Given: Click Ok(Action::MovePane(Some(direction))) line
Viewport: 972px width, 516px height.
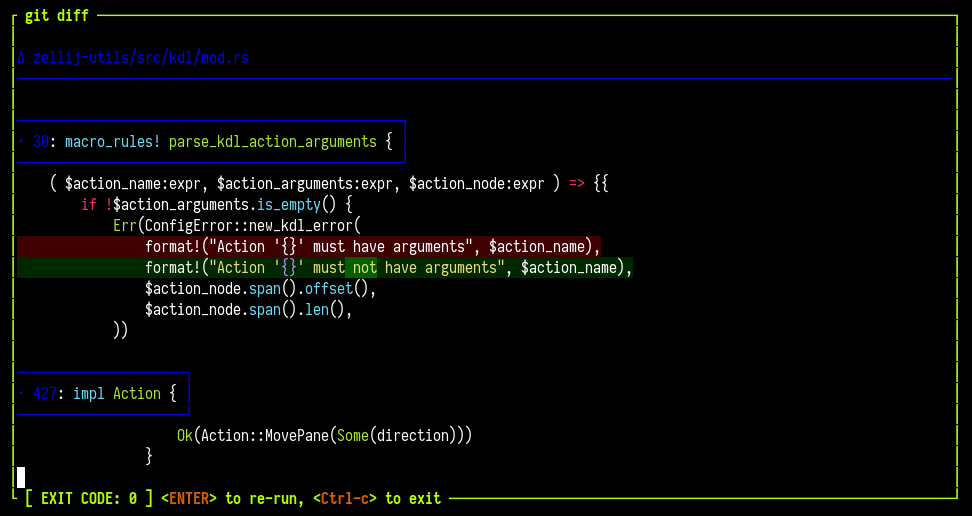Looking at the screenshot, I should (324, 436).
